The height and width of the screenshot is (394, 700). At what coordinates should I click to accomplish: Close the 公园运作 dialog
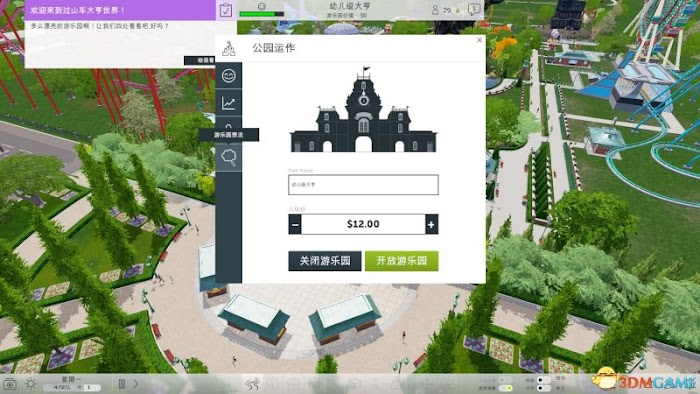[x=479, y=40]
